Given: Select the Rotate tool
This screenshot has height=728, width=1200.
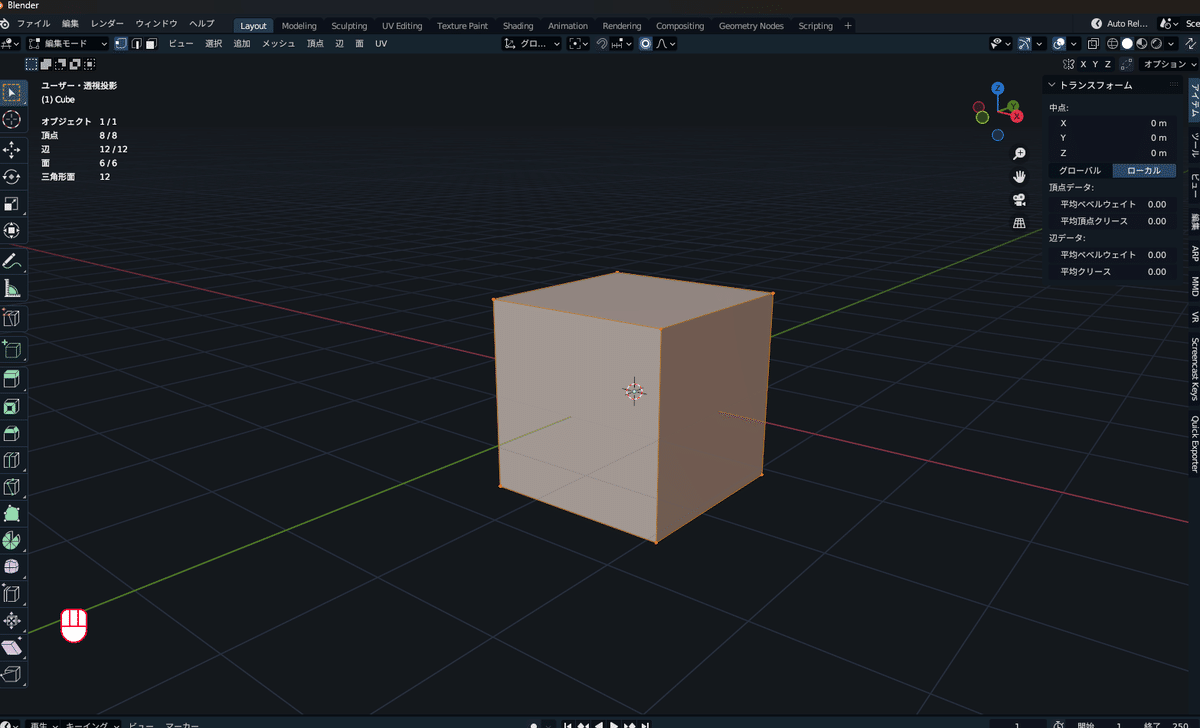Looking at the screenshot, I should (13, 176).
